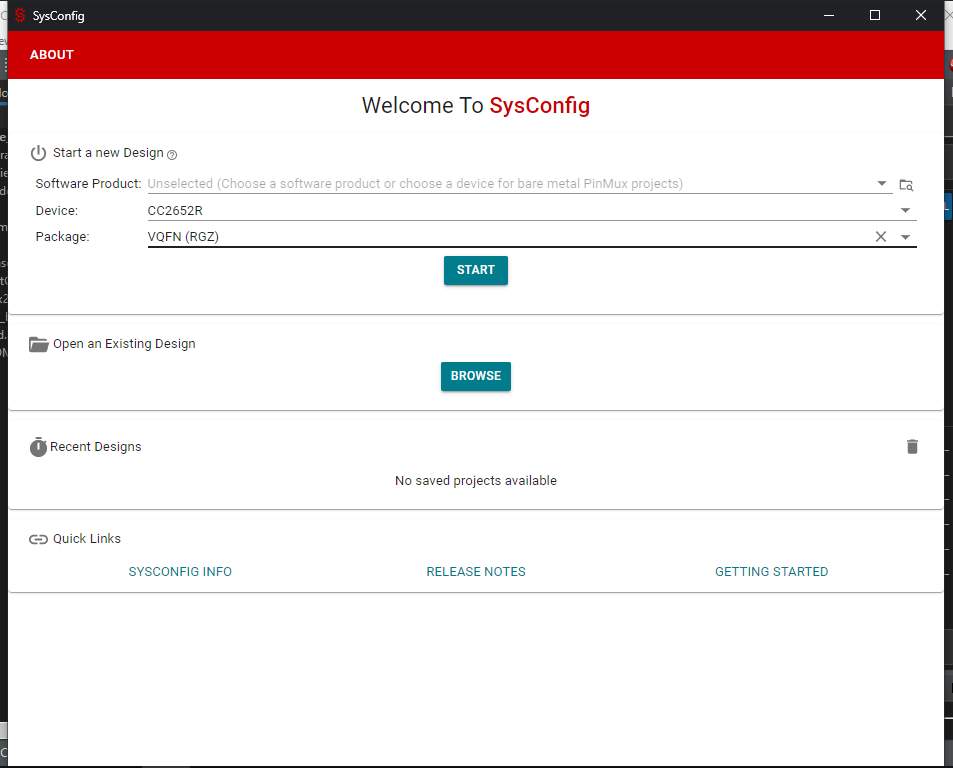953x768 pixels.
Task: Click the 'Quick Links' label
Action: (x=87, y=539)
